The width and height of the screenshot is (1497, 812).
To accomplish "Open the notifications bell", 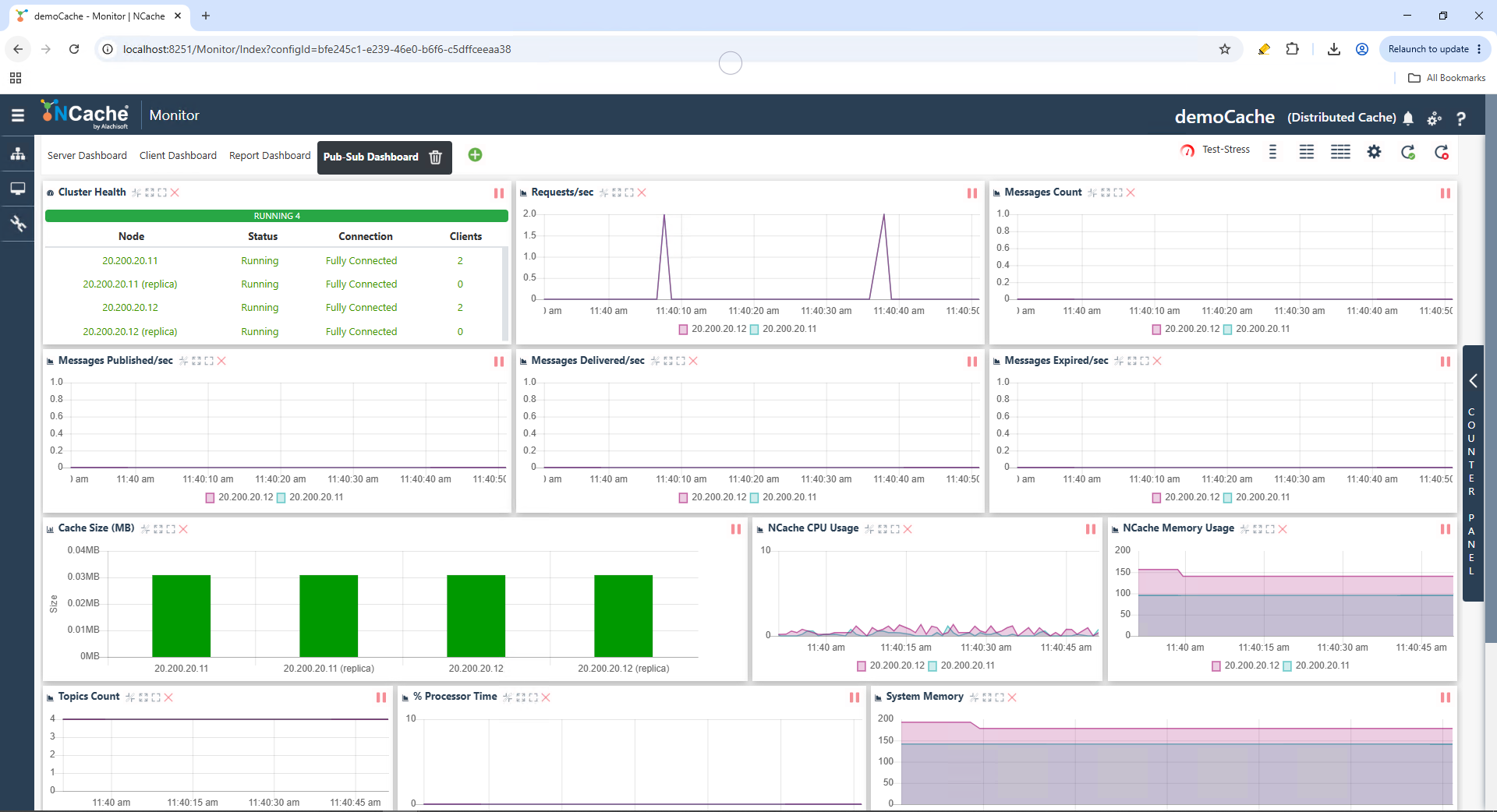I will (x=1408, y=118).
